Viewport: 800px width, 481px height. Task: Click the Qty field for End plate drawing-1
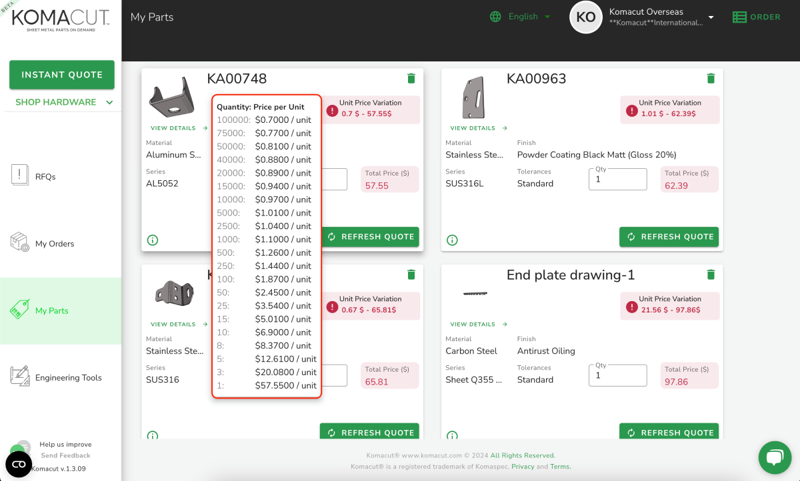pos(618,376)
